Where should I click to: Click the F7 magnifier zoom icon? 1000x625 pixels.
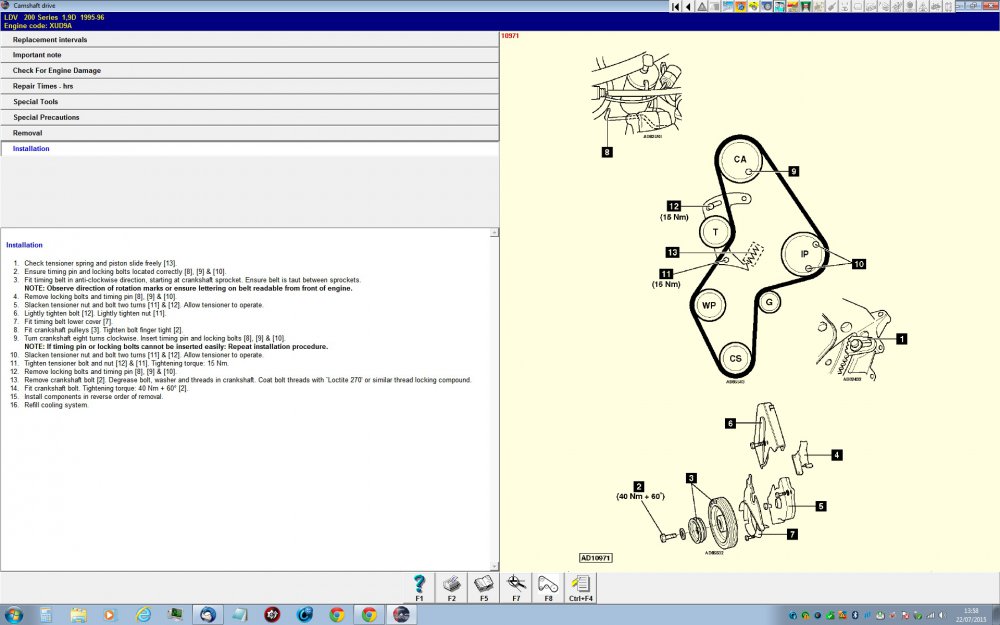[516, 585]
